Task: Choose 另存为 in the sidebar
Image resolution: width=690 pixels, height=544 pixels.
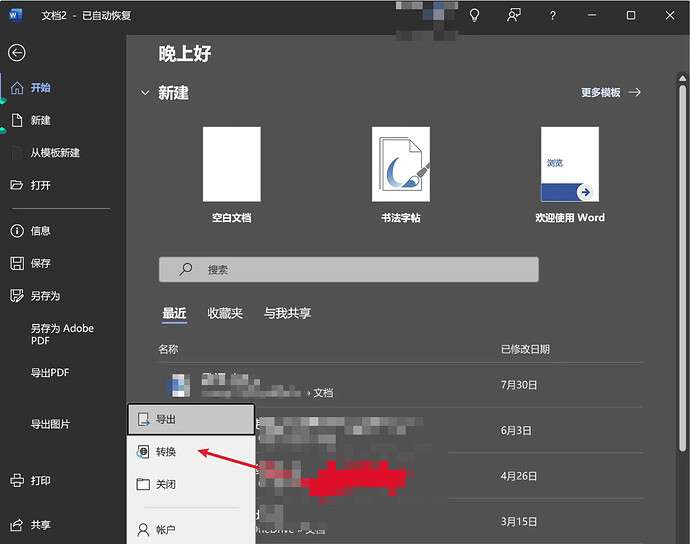Action: (x=45, y=296)
